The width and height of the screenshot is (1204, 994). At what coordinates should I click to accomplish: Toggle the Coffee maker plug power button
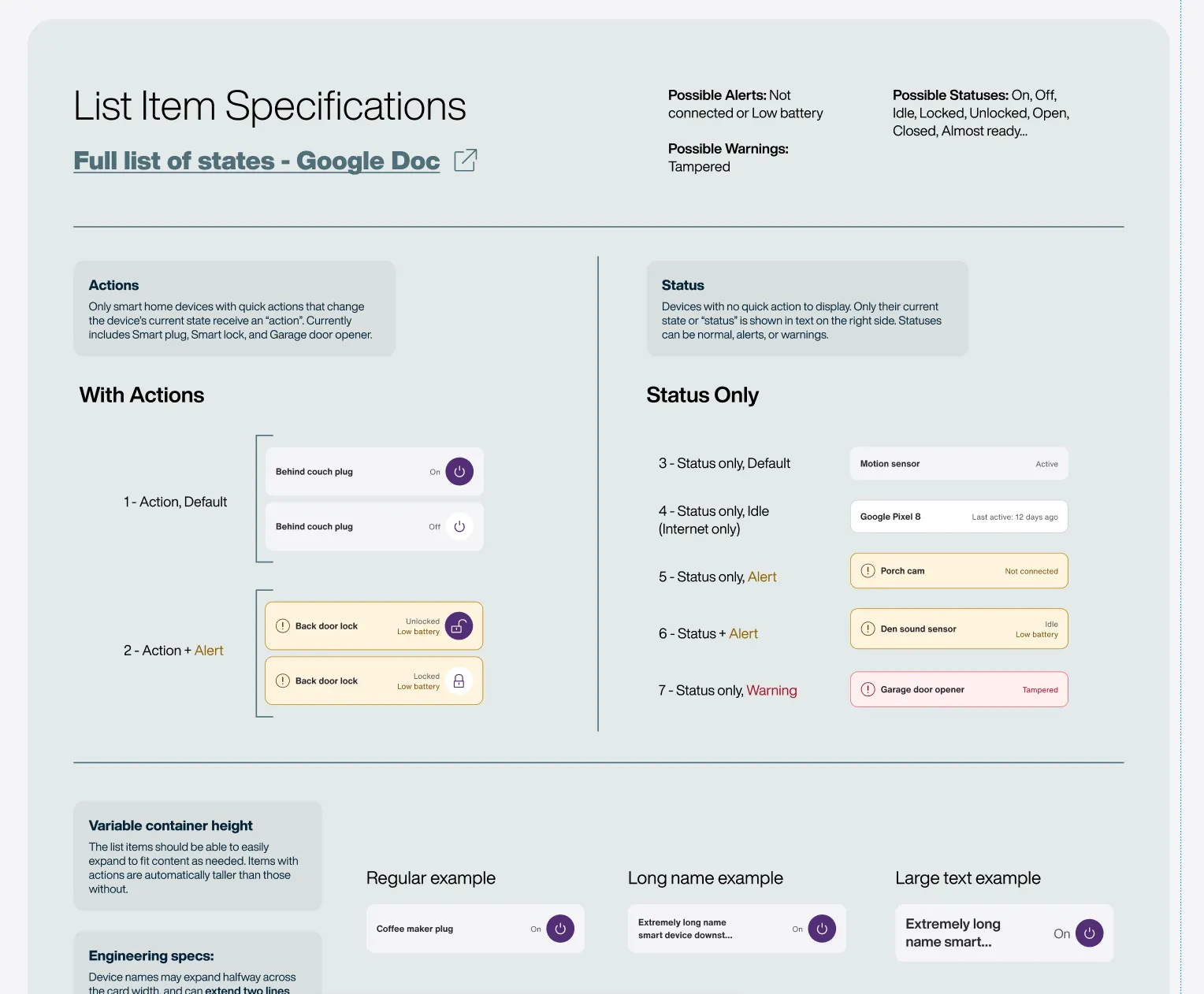click(x=559, y=929)
